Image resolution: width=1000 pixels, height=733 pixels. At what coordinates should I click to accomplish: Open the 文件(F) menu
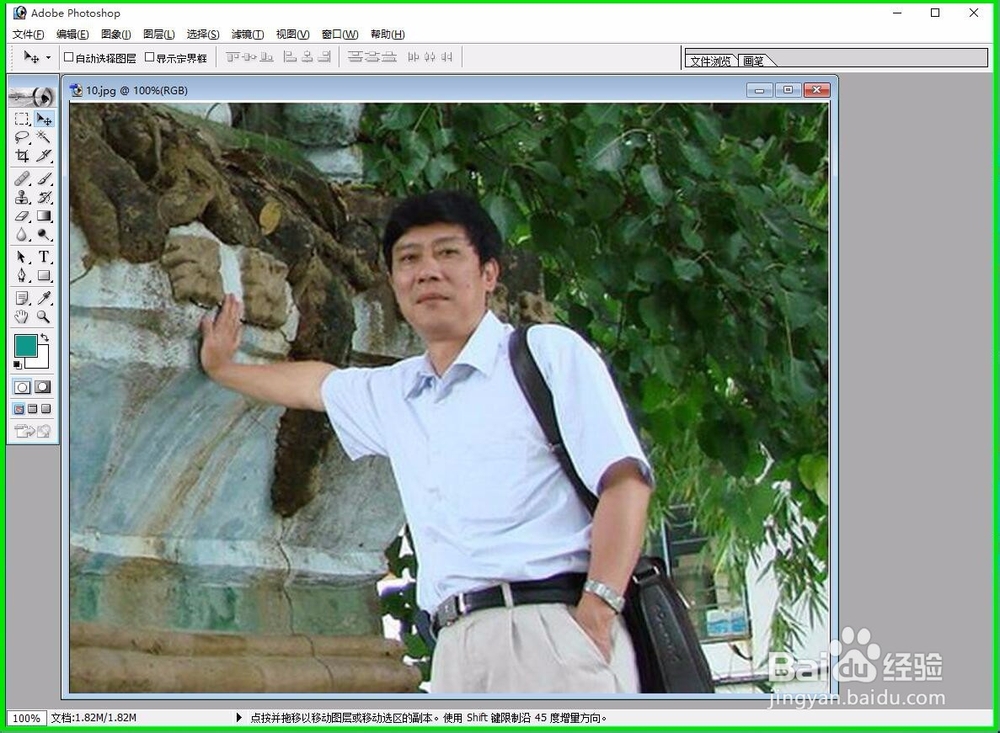pos(28,34)
